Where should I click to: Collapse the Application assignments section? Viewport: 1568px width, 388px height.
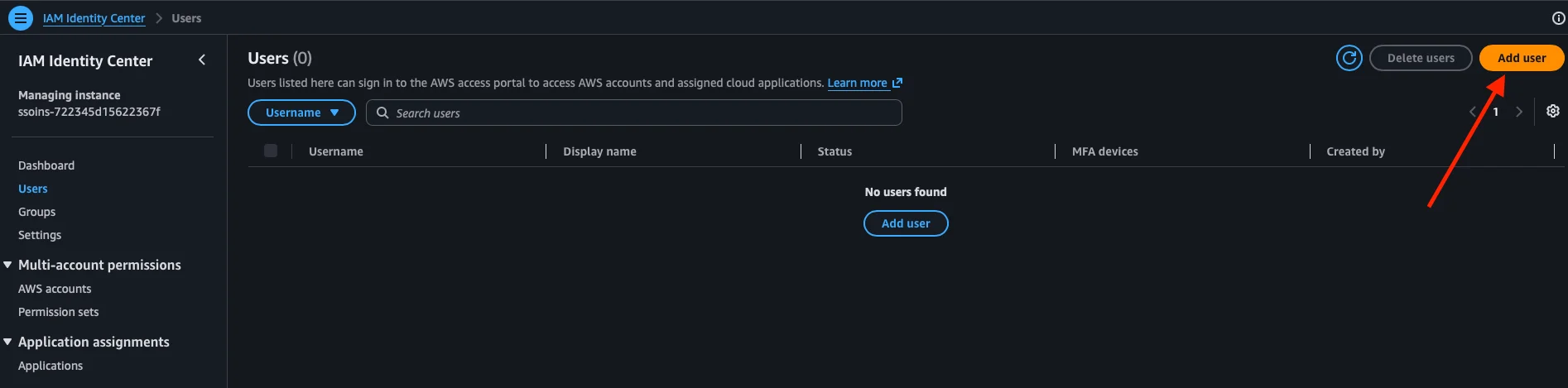click(8, 342)
